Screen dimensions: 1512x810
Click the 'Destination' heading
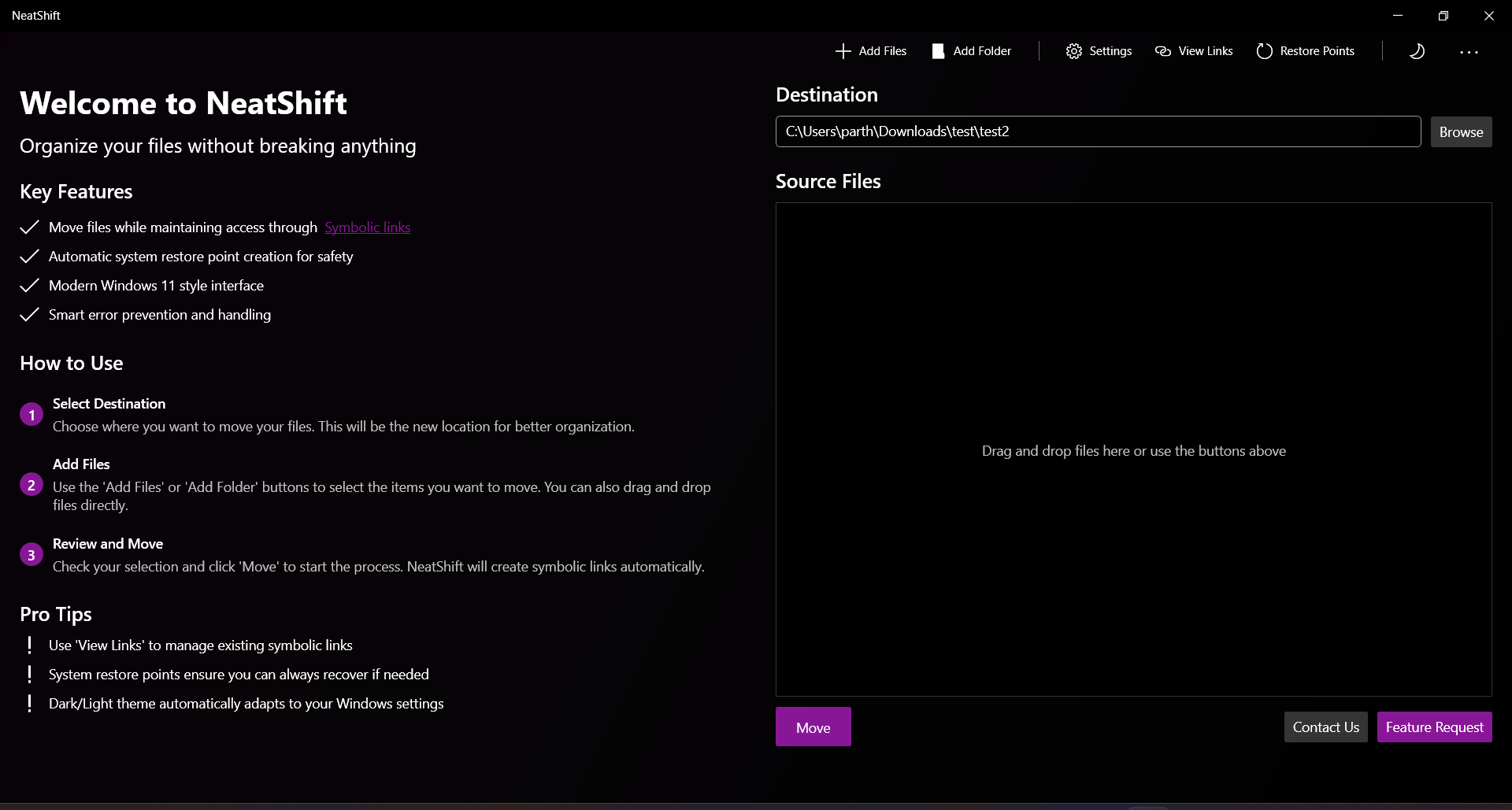pyautogui.click(x=827, y=95)
